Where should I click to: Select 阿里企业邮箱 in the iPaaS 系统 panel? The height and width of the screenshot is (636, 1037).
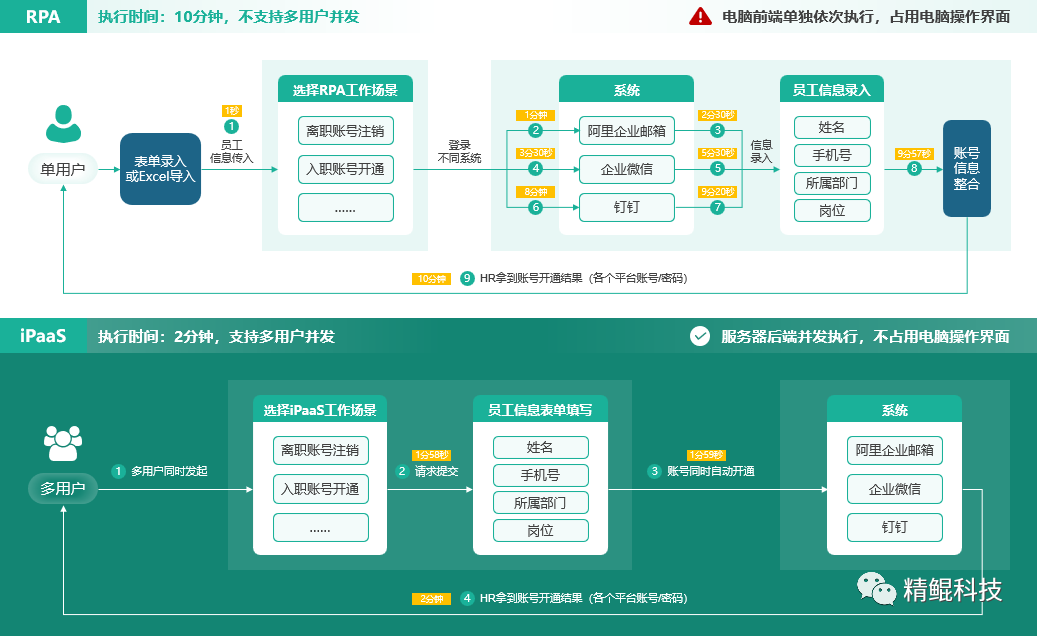pos(895,452)
